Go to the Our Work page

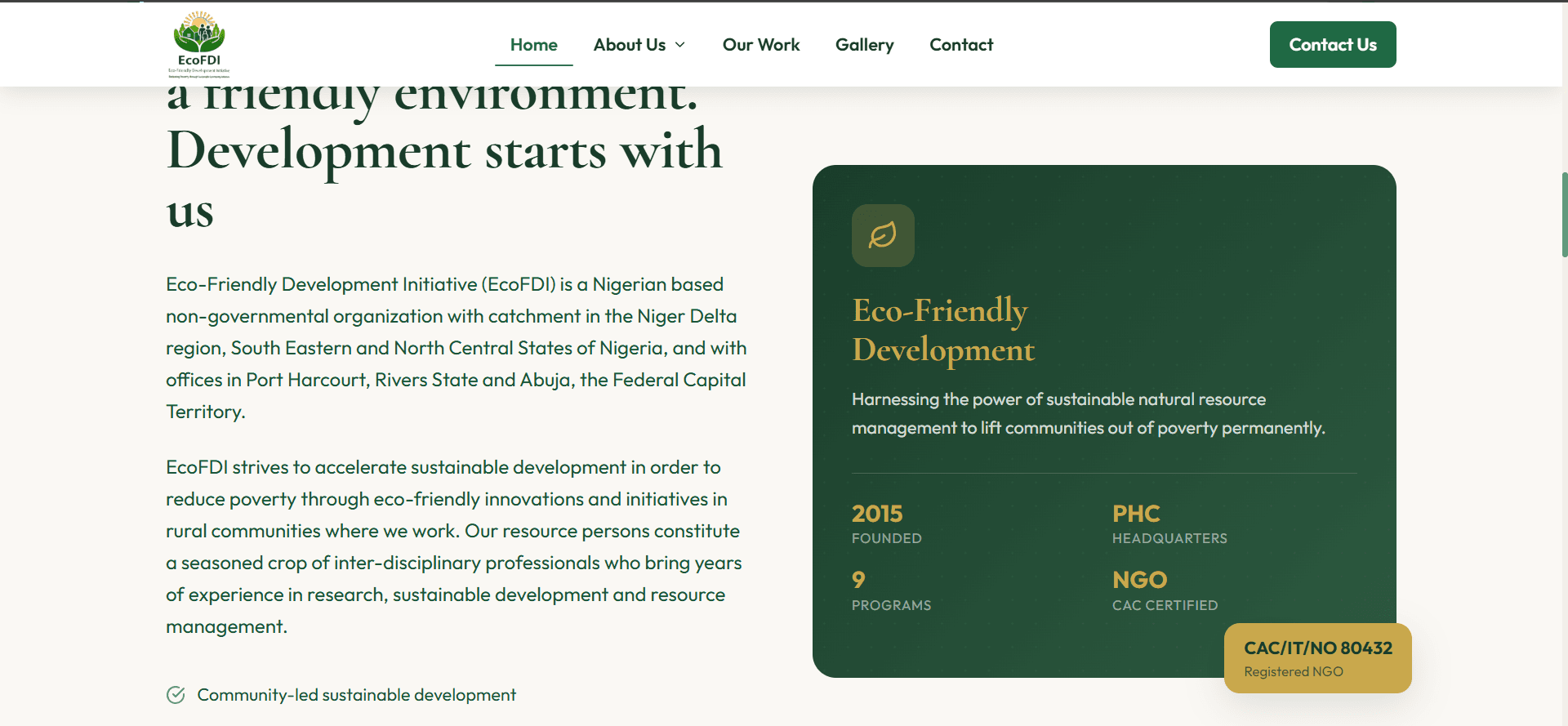pyautogui.click(x=761, y=45)
